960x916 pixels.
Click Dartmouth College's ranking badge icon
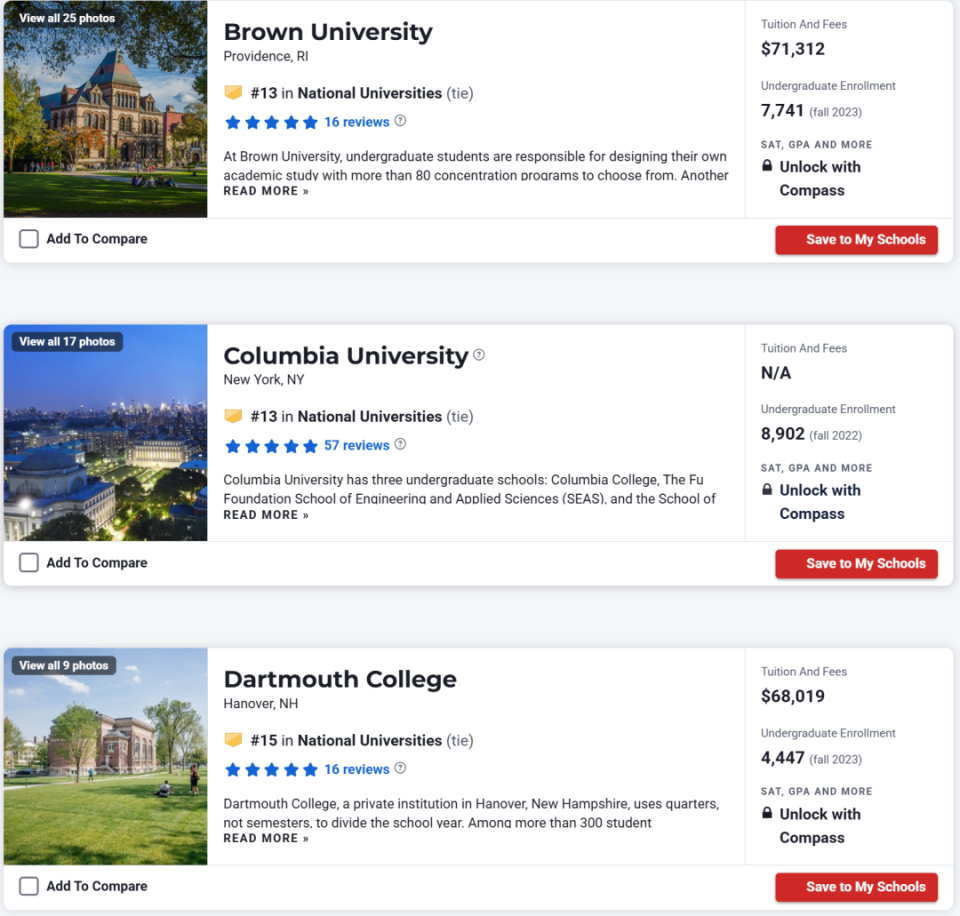coord(233,740)
